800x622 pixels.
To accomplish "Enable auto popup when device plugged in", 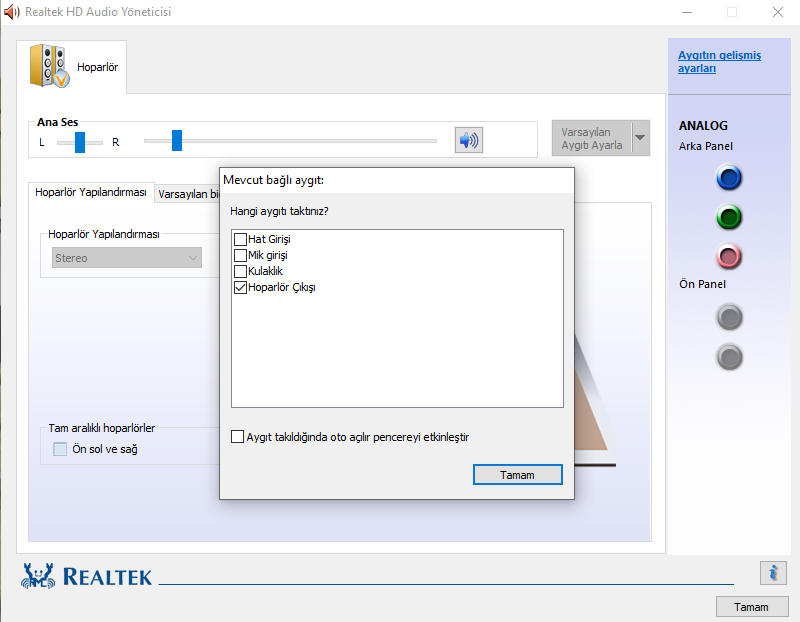I will click(x=237, y=436).
